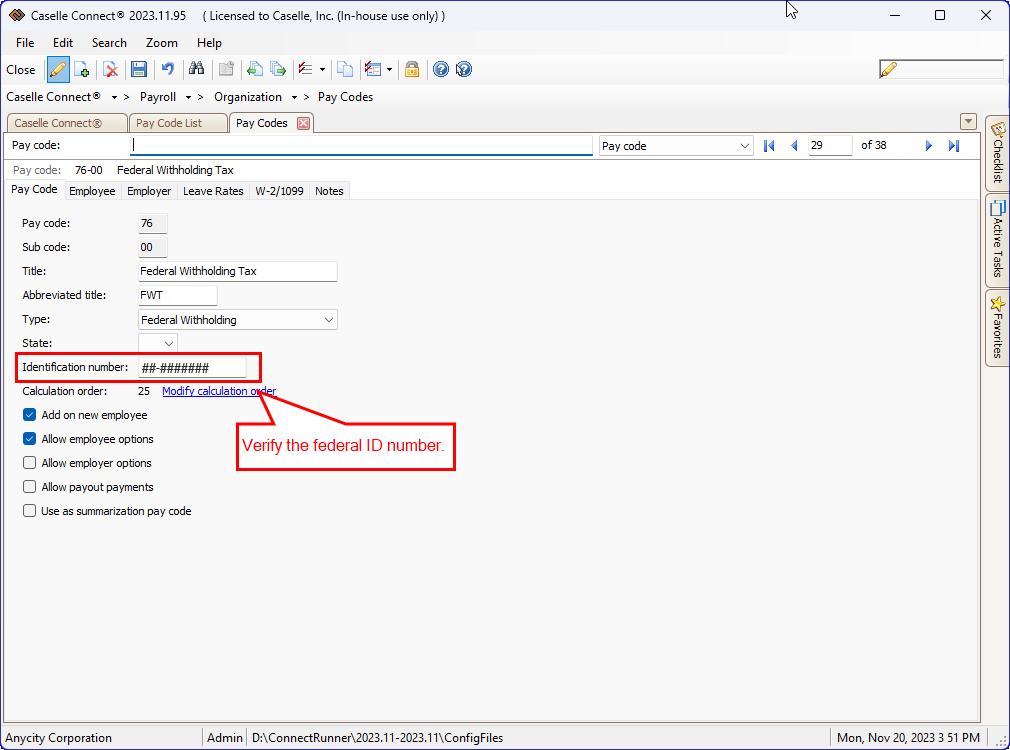
Task: Switch to the W-2/1099 tab
Action: click(279, 190)
